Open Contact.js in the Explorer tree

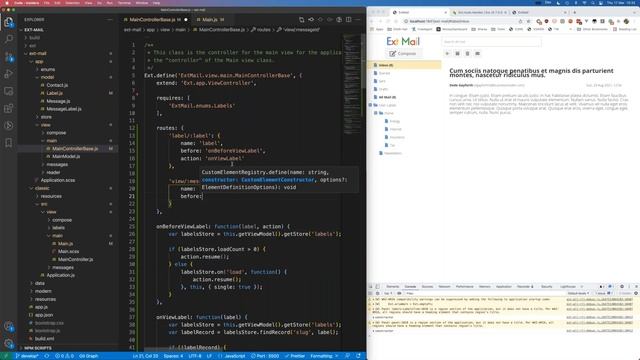point(57,85)
